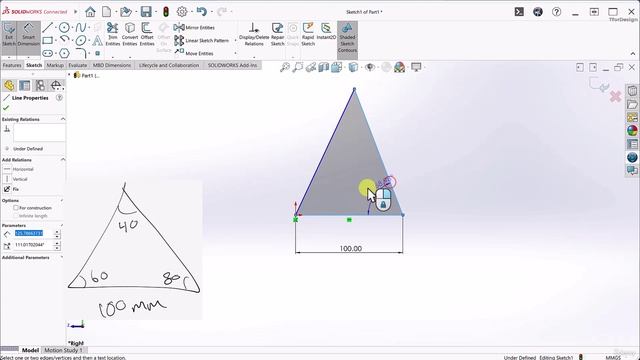Click the Instant2D tool
The height and width of the screenshot is (360, 640).
[326, 31]
